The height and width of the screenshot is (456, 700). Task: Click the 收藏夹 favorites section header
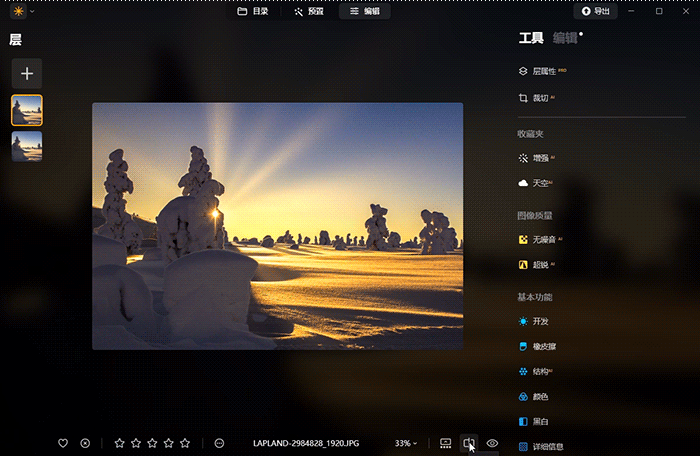point(530,134)
